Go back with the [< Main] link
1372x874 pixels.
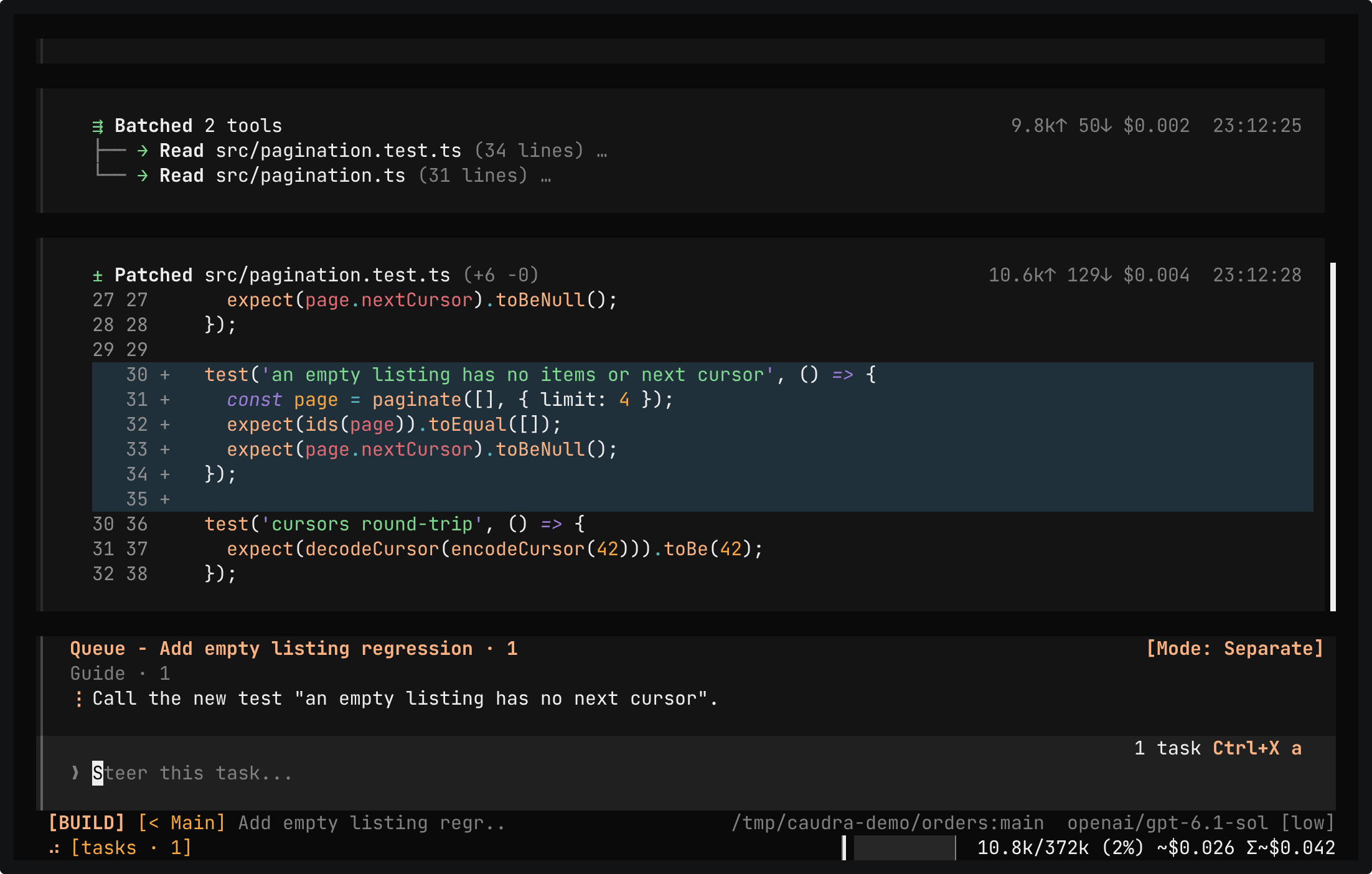(181, 823)
